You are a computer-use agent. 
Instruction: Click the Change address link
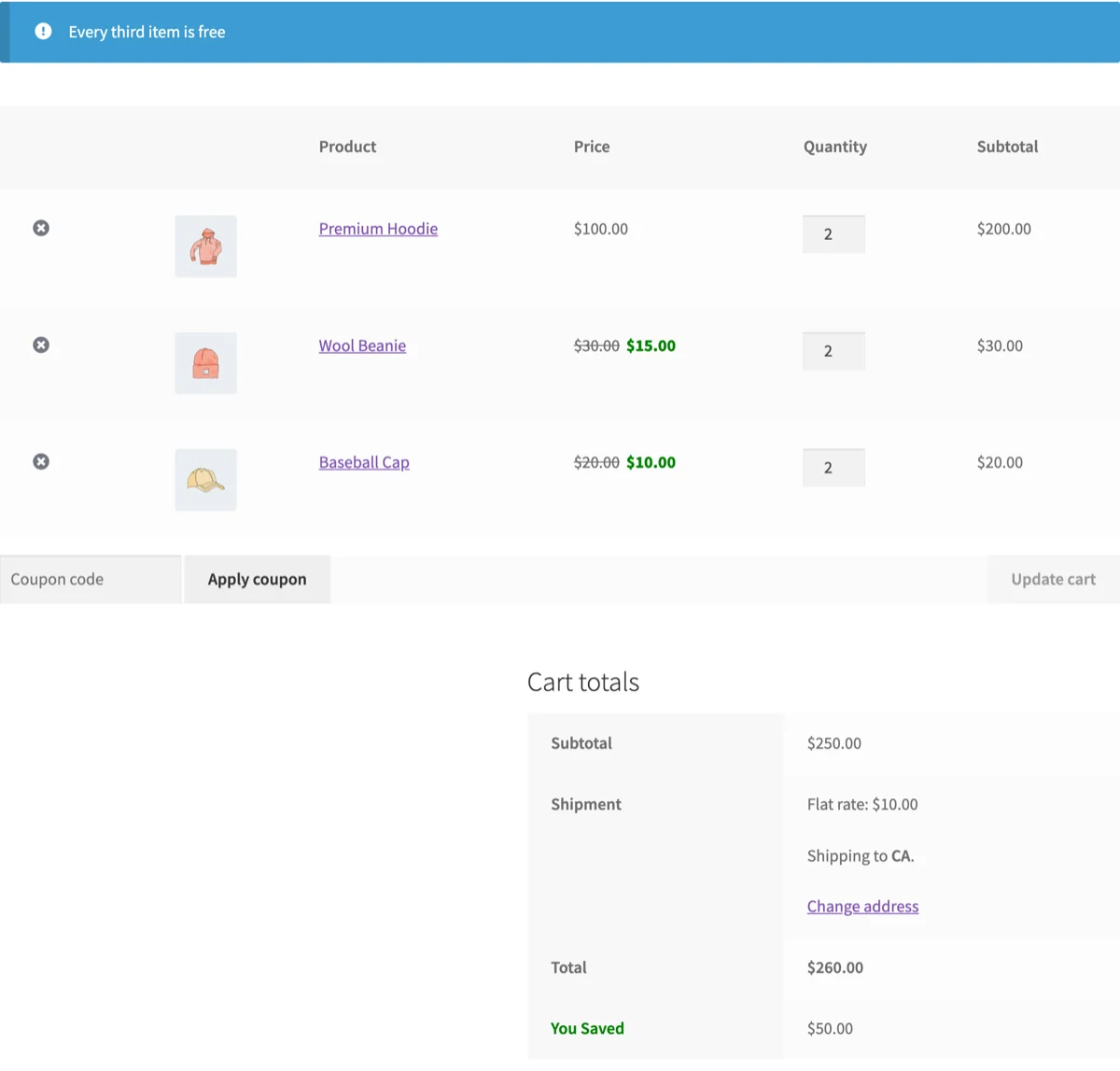coord(862,907)
